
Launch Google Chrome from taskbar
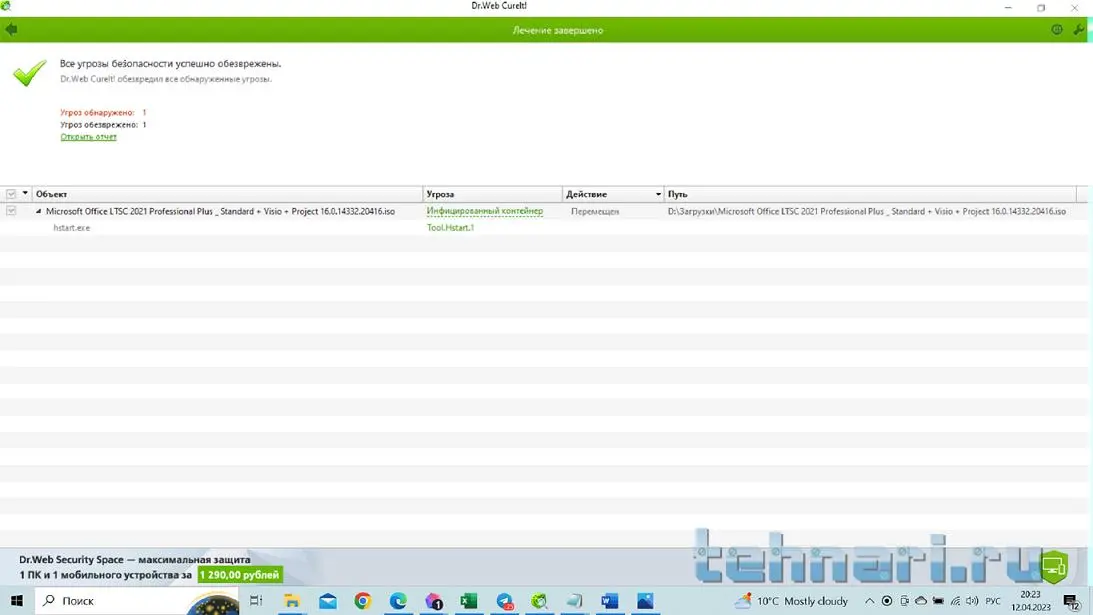coord(362,600)
